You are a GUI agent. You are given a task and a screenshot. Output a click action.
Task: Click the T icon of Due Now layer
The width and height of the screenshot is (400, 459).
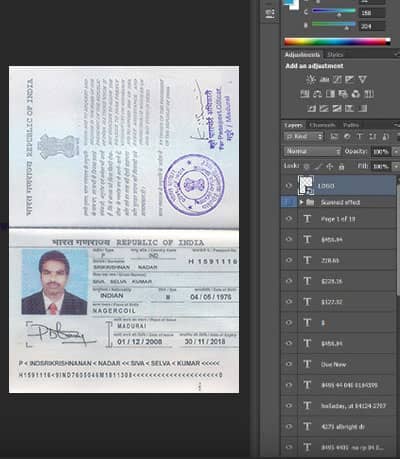(307, 364)
